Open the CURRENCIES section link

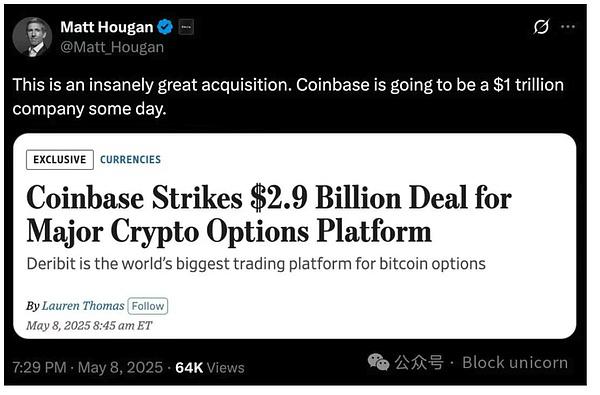tap(130, 160)
